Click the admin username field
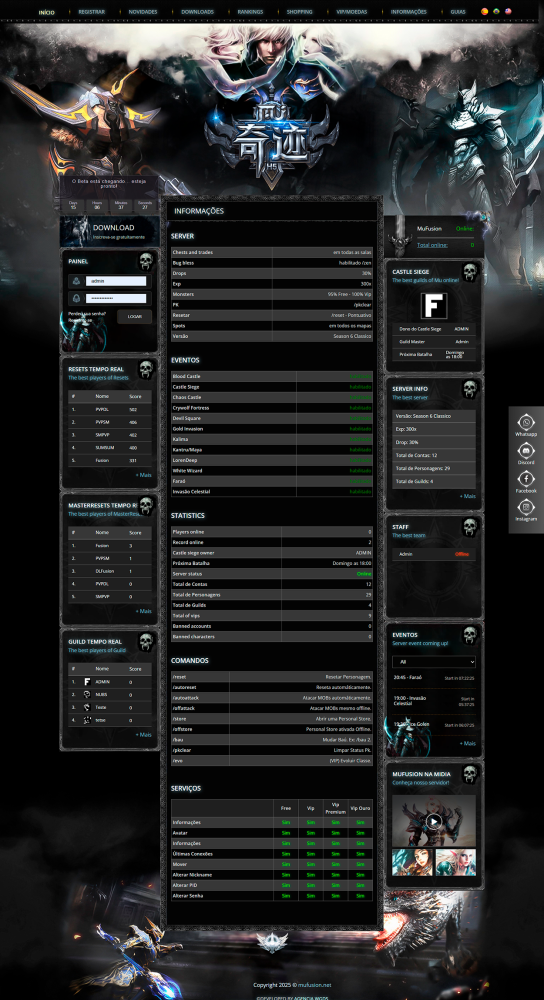This screenshot has height=1000, width=544. click(x=115, y=281)
